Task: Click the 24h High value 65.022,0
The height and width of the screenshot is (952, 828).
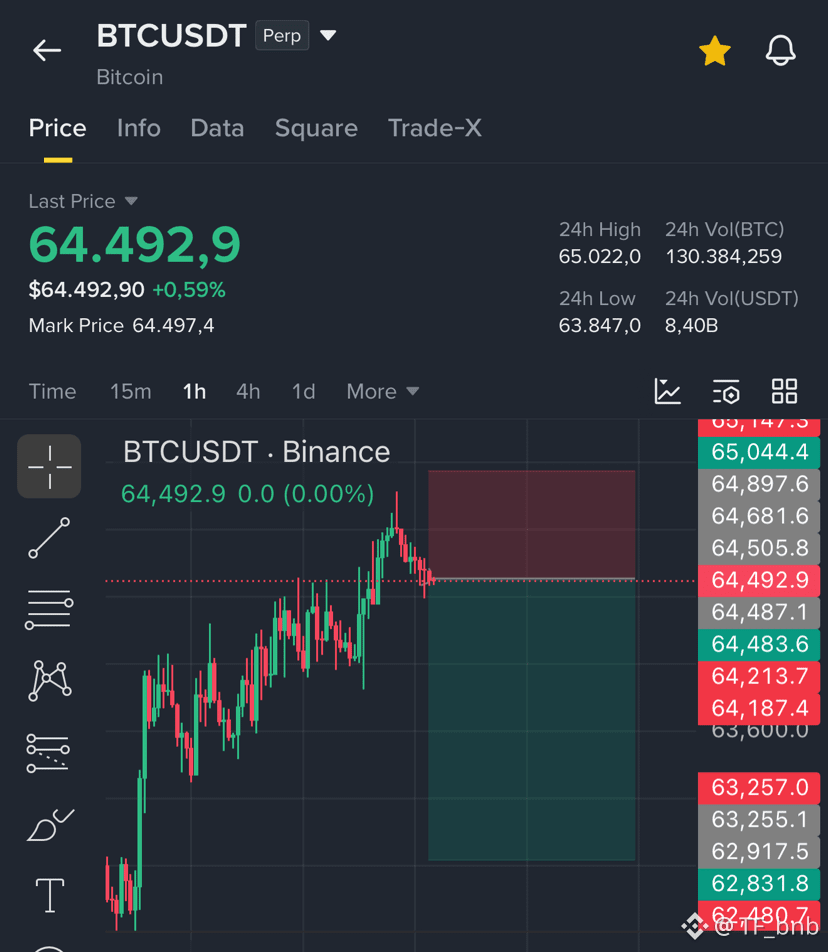Action: [600, 256]
